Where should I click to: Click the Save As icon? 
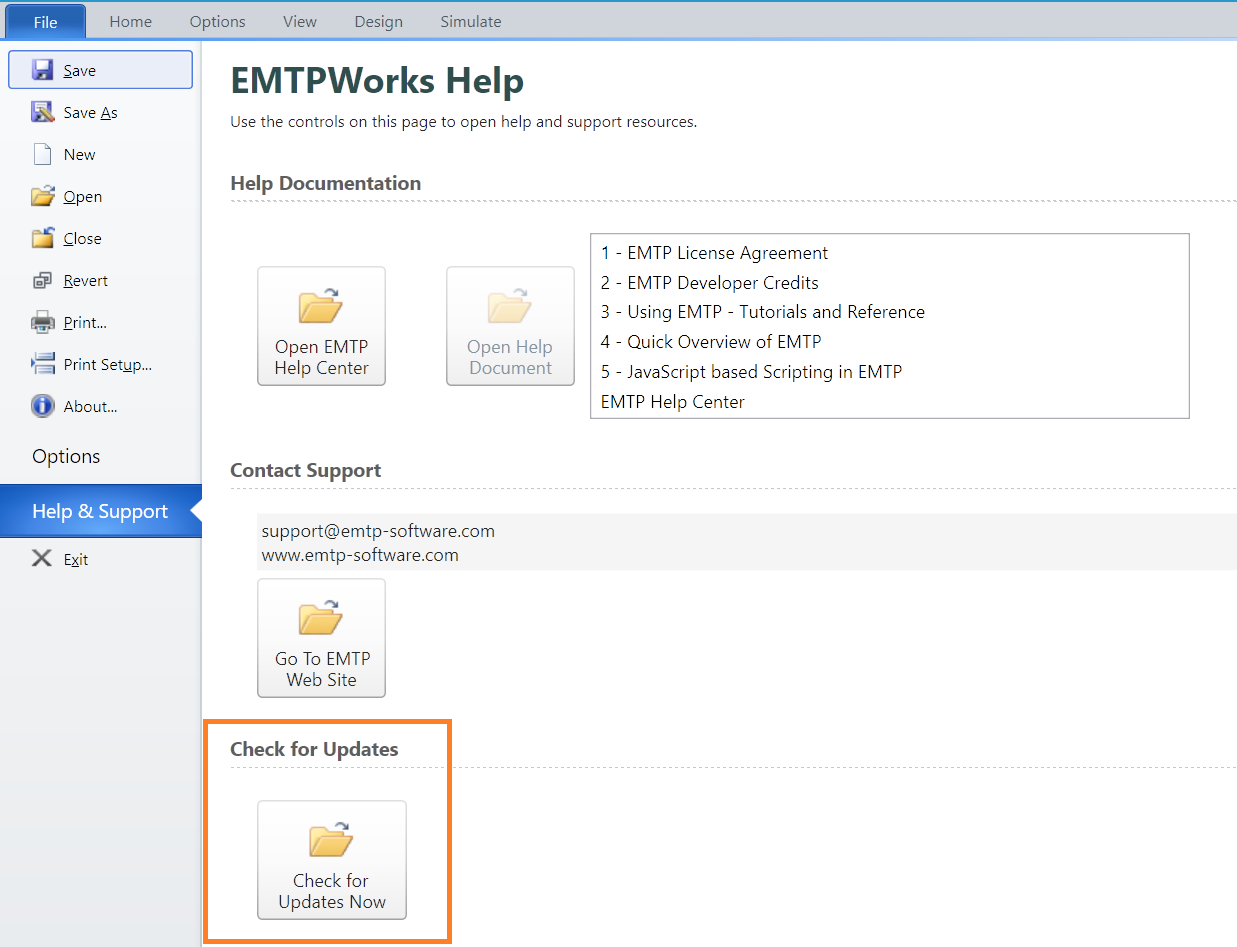coord(42,112)
